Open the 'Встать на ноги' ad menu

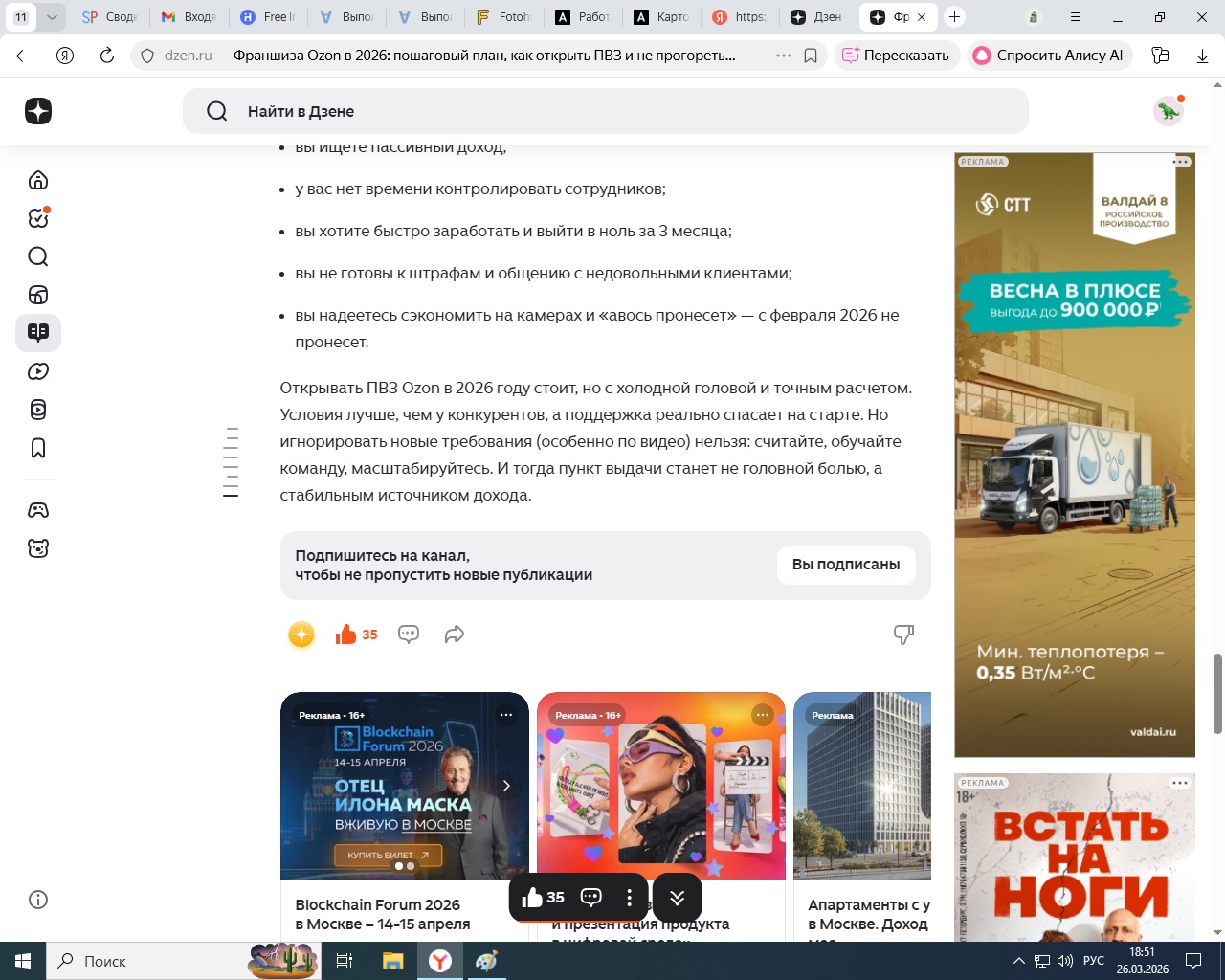pos(1180,783)
